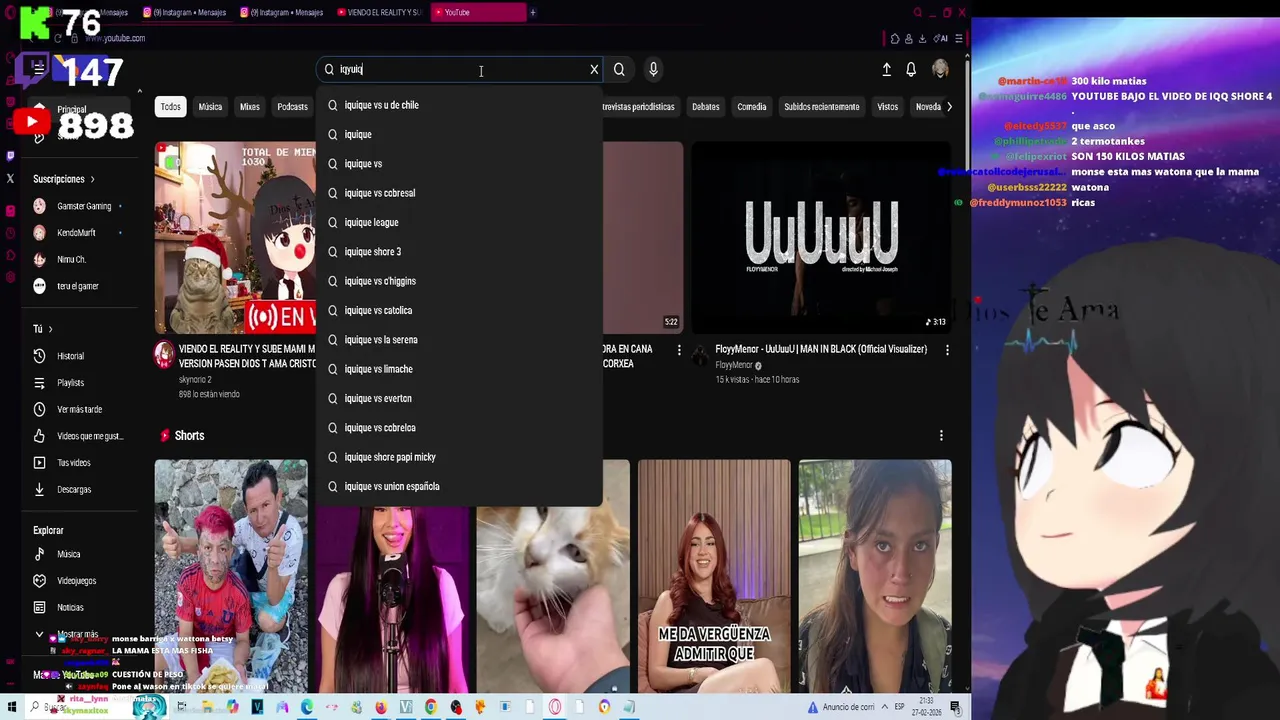Select the Comedia filter chip
1280x720 pixels.
point(752,107)
